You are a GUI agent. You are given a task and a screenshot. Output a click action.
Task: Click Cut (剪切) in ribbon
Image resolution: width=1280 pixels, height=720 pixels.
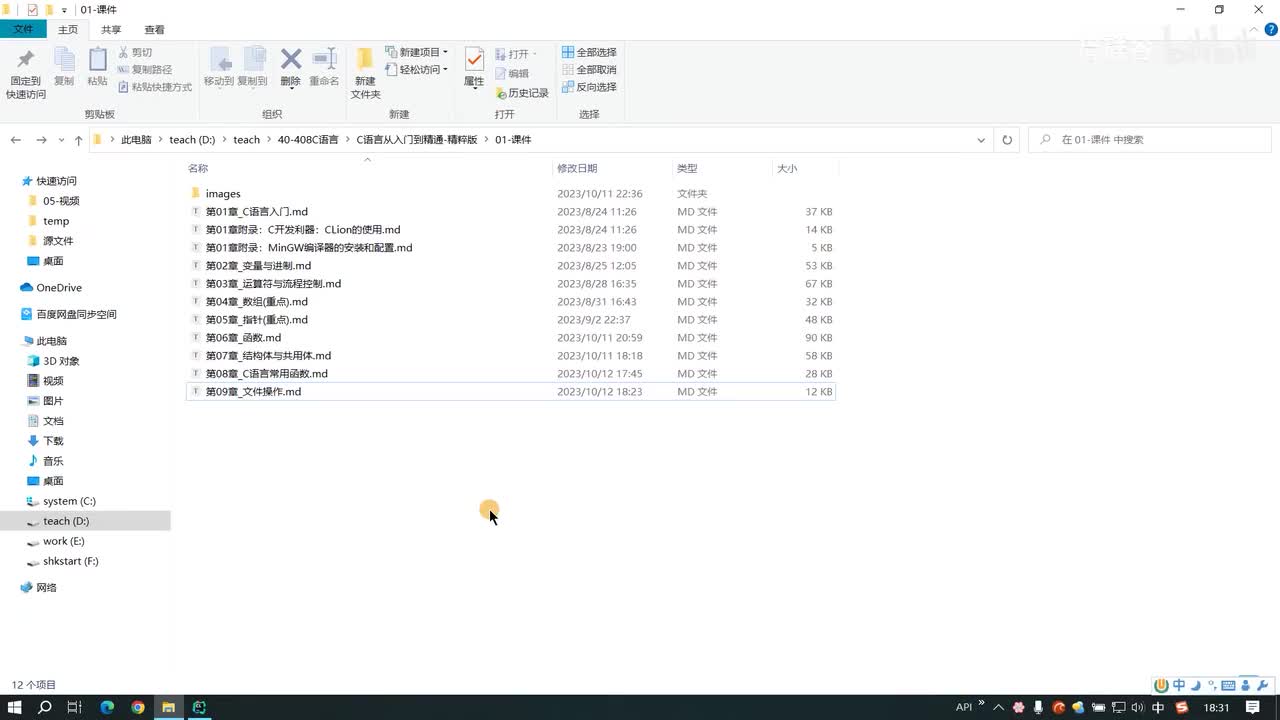point(135,52)
